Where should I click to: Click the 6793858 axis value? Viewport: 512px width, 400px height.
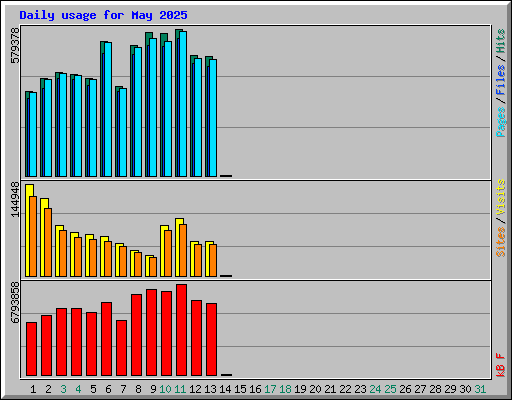(15, 303)
